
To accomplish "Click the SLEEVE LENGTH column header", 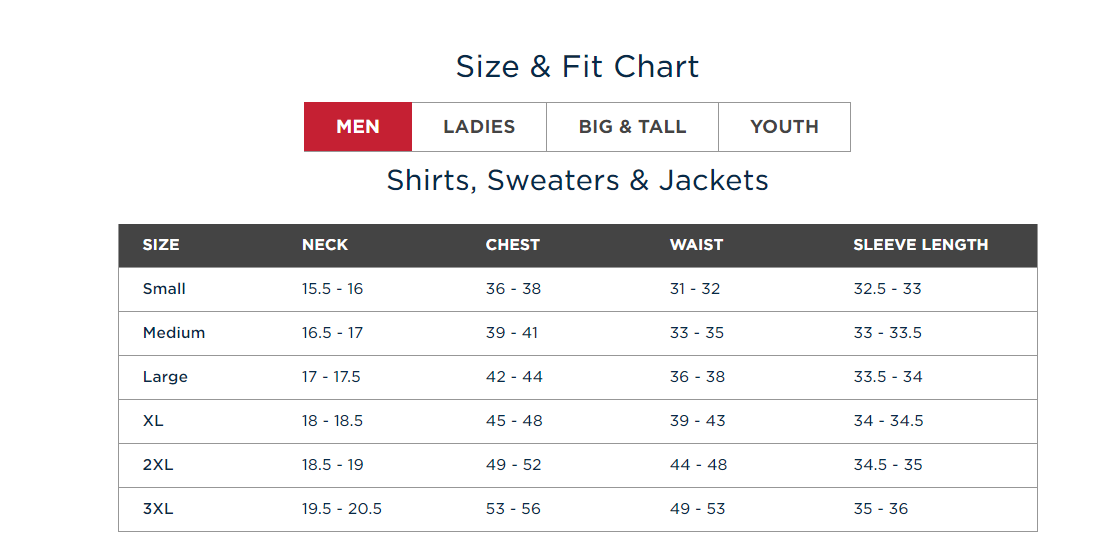I will 920,245.
